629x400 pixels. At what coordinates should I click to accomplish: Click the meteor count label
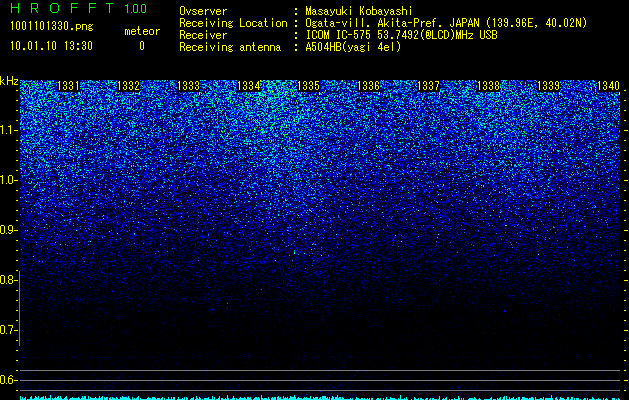click(x=142, y=31)
